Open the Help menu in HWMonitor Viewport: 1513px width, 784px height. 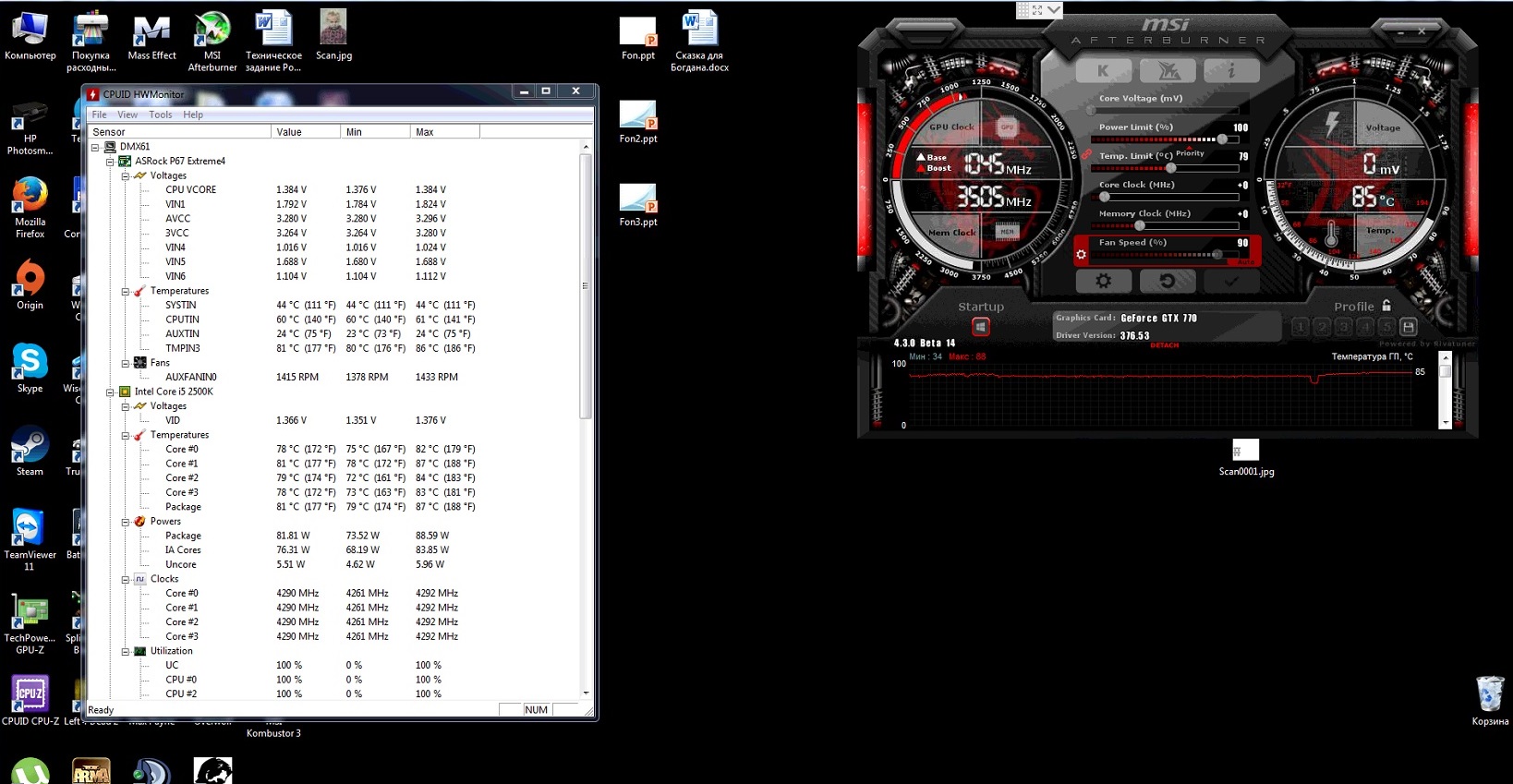193,115
